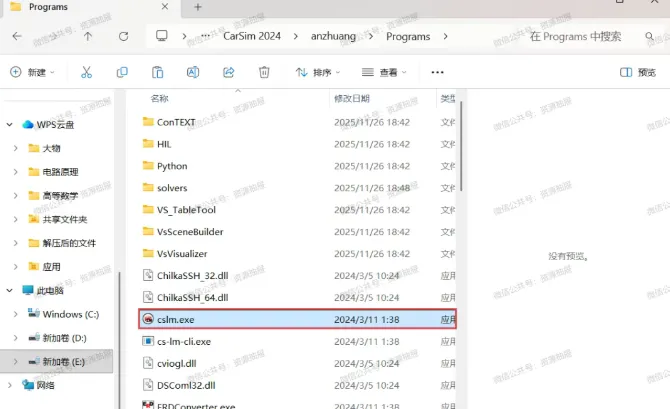Collapse the 此电脑 tree node
The width and height of the screenshot is (670, 409).
9,291
